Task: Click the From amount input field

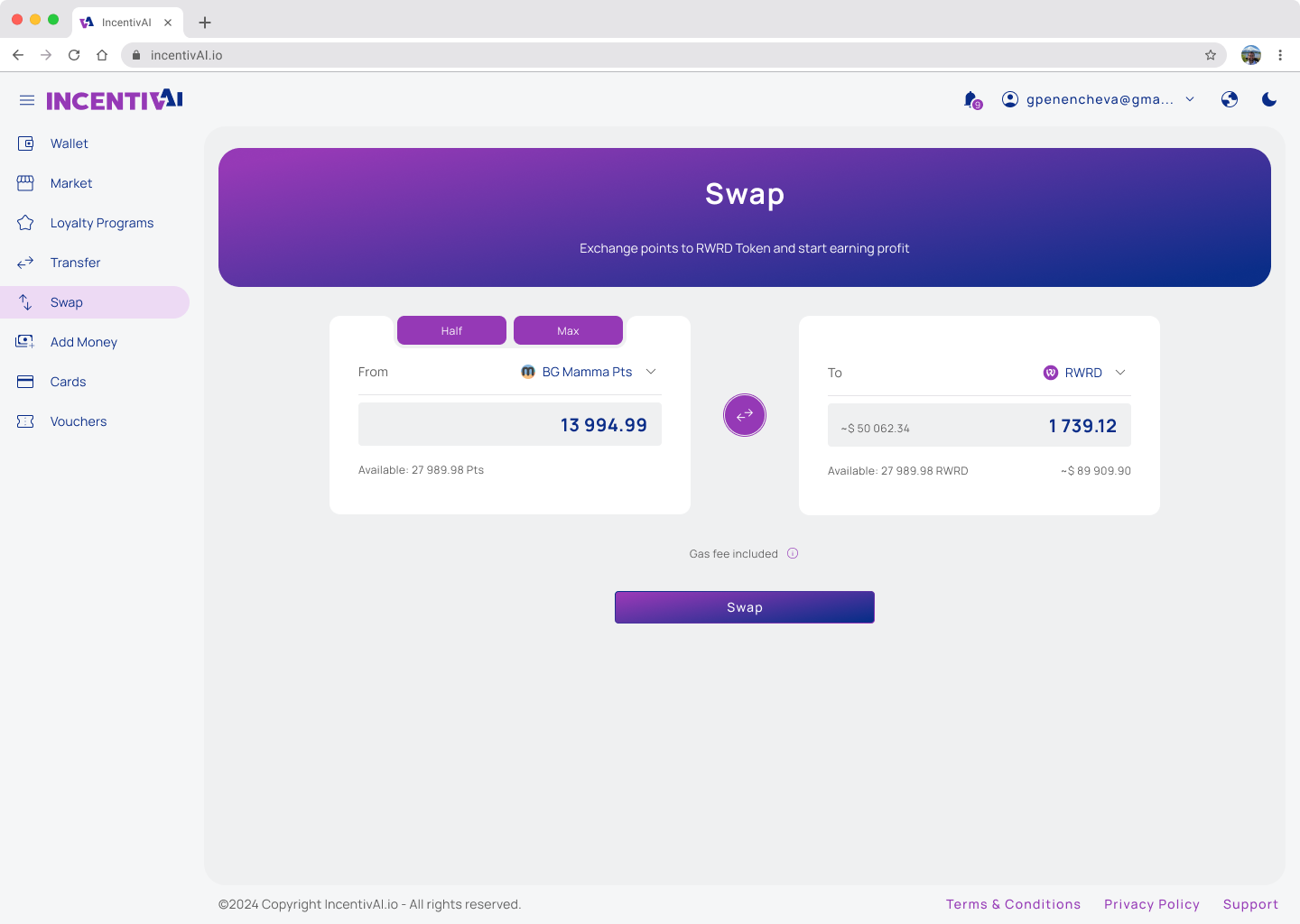Action: (509, 424)
